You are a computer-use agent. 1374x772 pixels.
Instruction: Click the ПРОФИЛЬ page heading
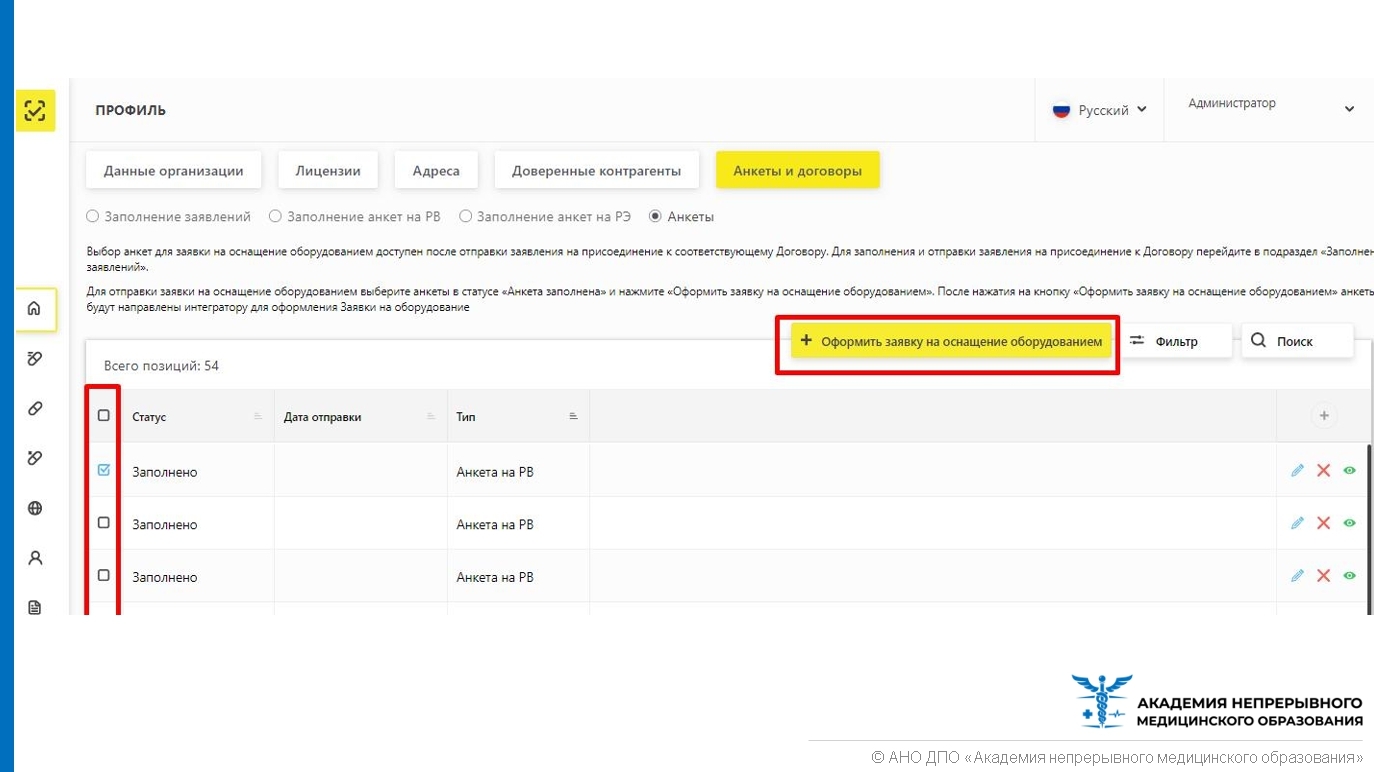[x=131, y=110]
